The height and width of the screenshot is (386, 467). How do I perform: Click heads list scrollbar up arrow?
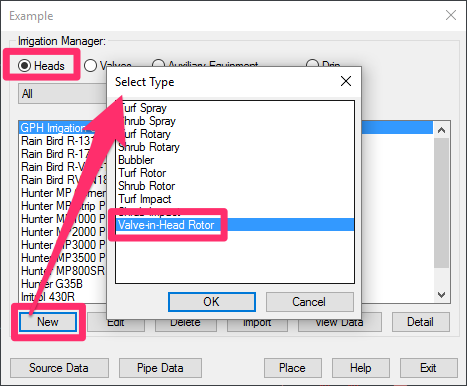pyautogui.click(x=442, y=130)
